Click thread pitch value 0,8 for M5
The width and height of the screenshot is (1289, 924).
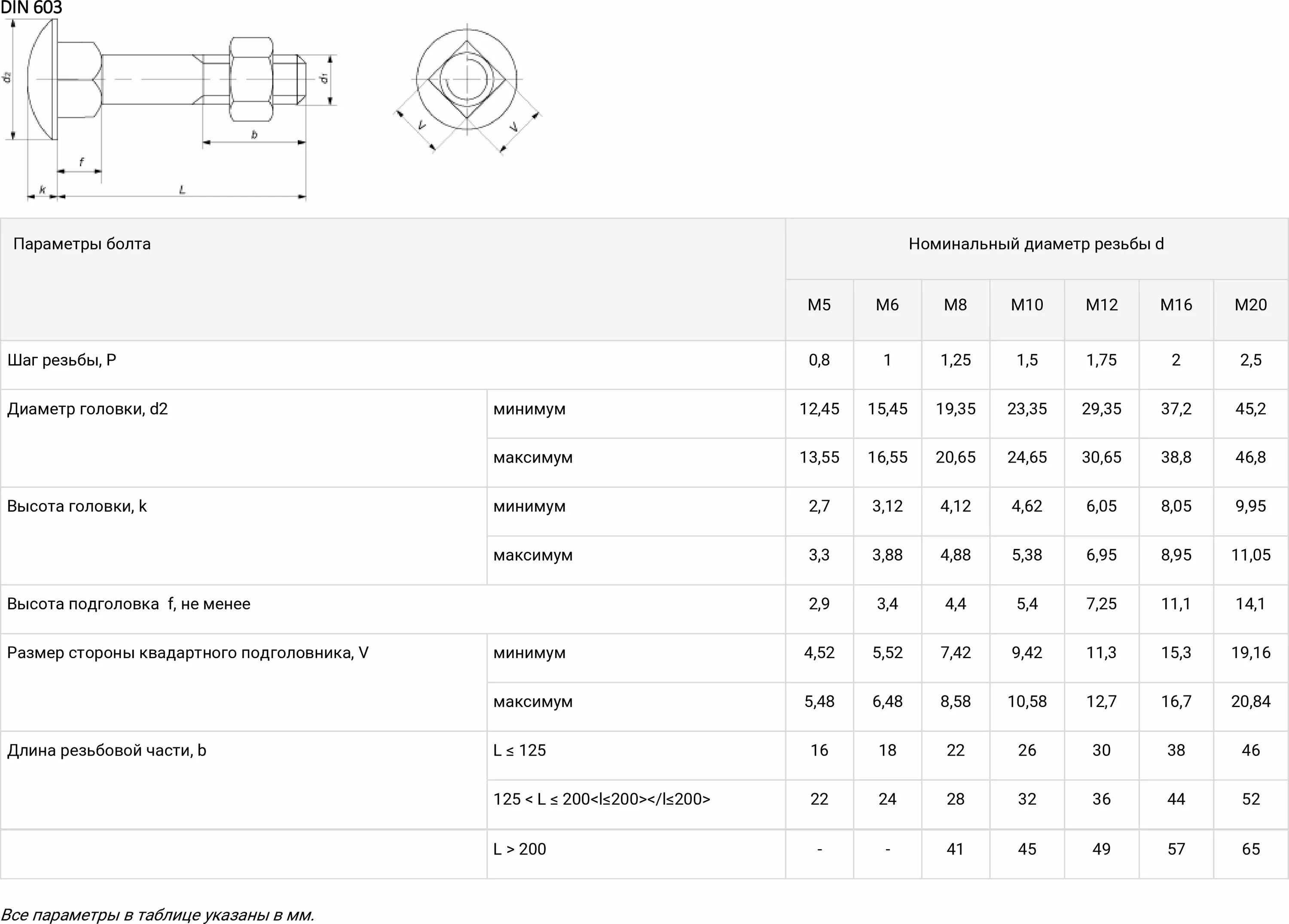pos(819,360)
